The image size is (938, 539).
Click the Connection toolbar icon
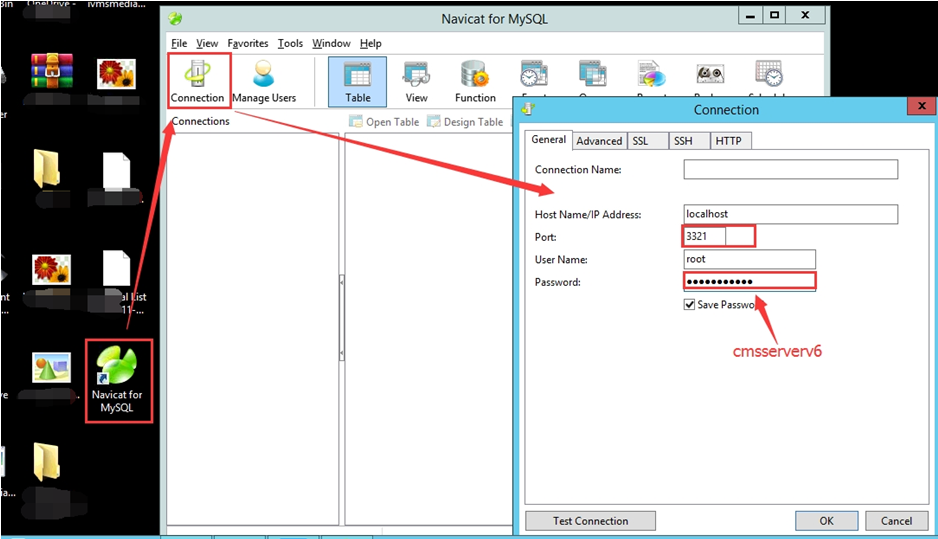(199, 81)
